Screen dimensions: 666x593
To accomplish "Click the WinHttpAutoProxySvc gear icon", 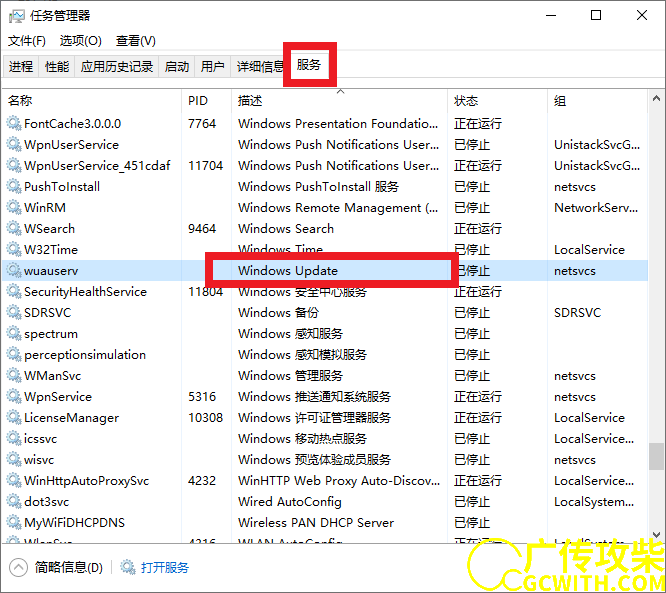I will click(x=14, y=480).
